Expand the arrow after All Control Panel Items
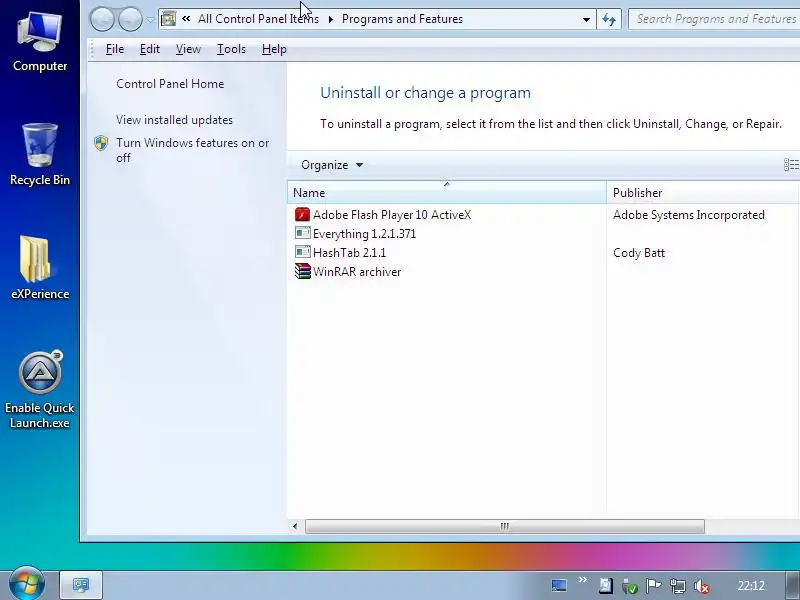 click(x=331, y=19)
